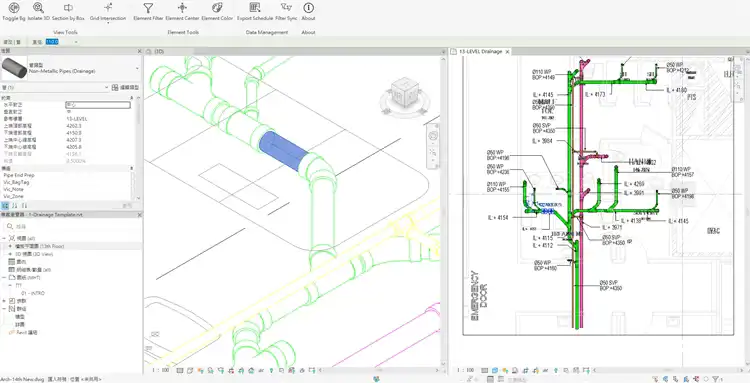
Task: Run the Element Center tool
Action: [182, 11]
